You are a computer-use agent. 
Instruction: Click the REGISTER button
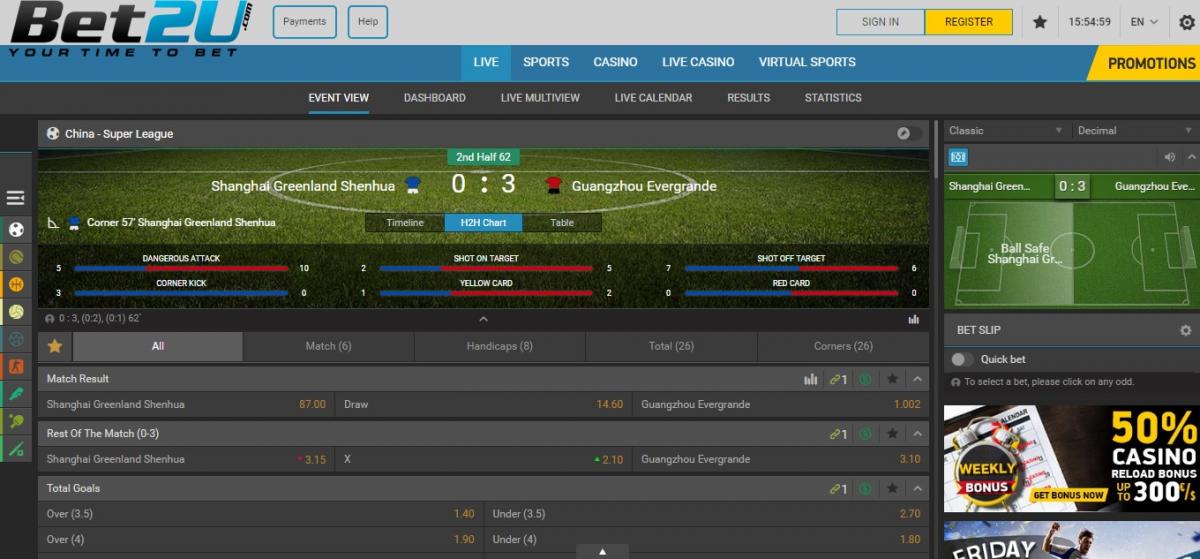coord(969,22)
